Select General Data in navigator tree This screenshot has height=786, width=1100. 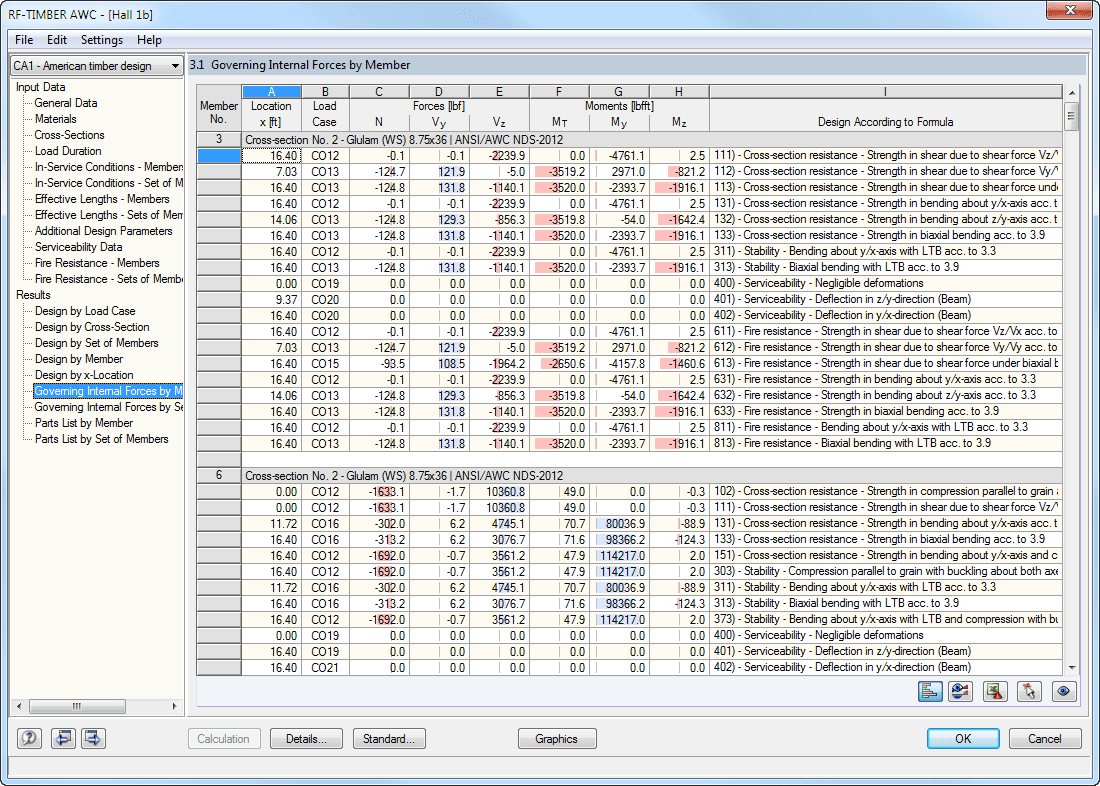(x=66, y=103)
